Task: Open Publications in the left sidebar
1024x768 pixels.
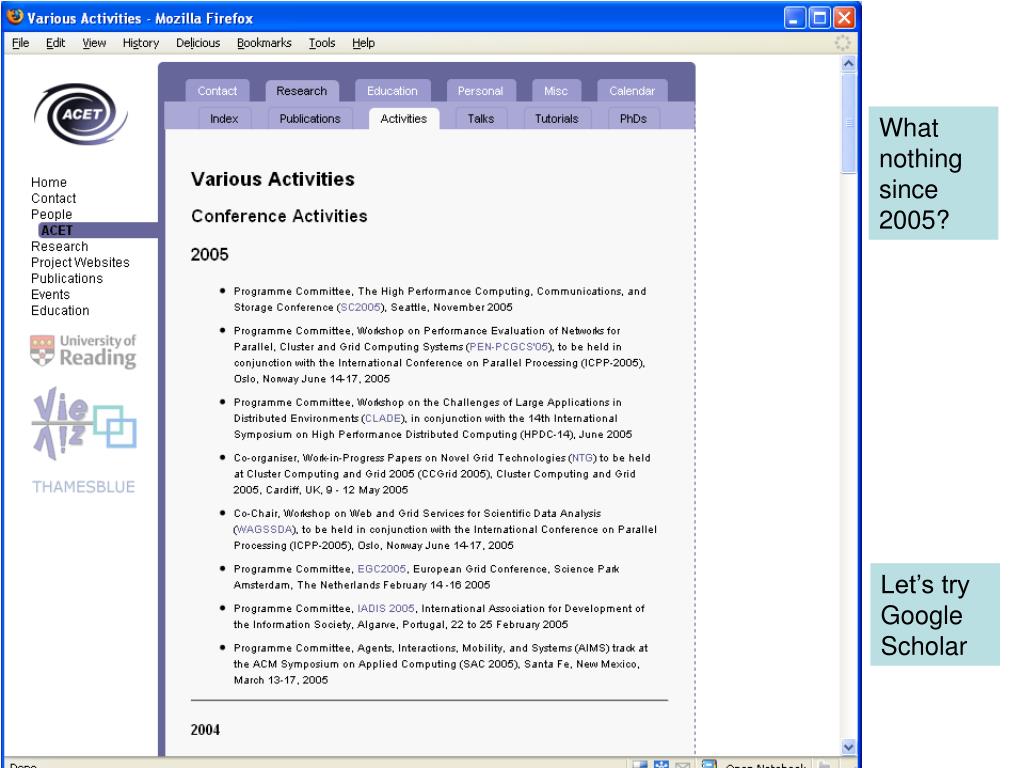Action: [67, 279]
